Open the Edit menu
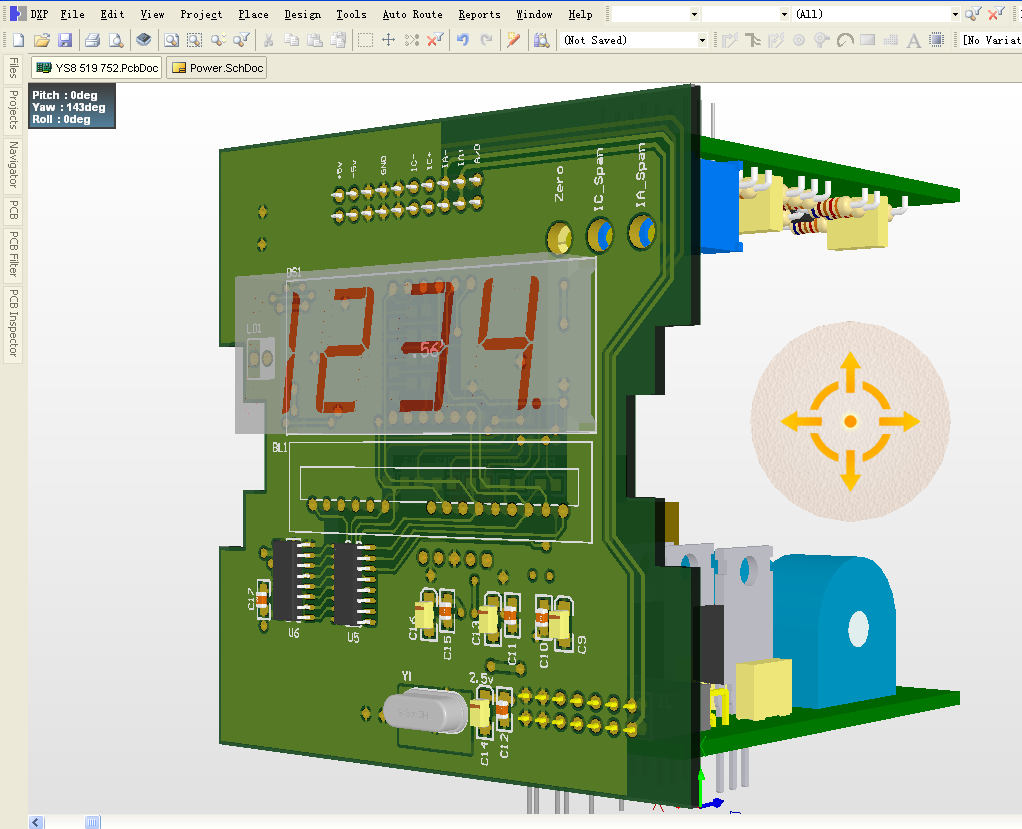Screen dimensions: 1022x829 pyautogui.click(x=112, y=14)
